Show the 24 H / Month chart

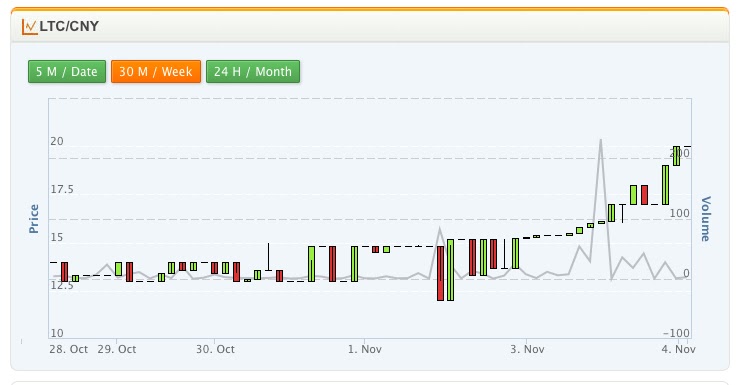click(253, 71)
